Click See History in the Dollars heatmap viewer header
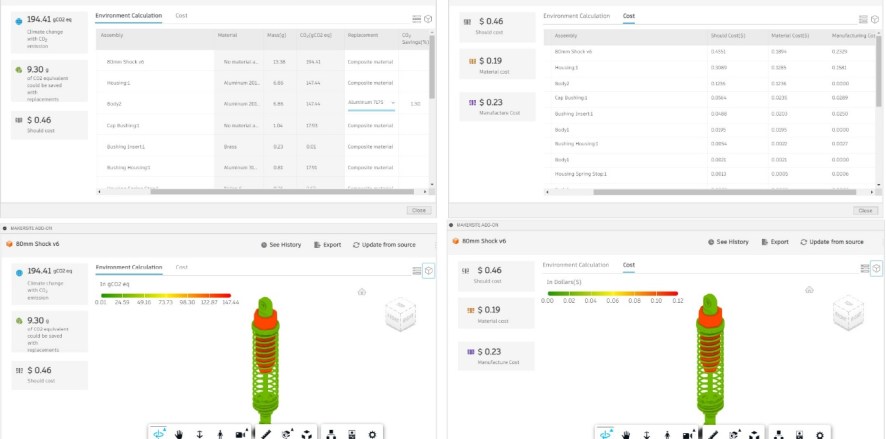886x439 pixels. point(728,242)
